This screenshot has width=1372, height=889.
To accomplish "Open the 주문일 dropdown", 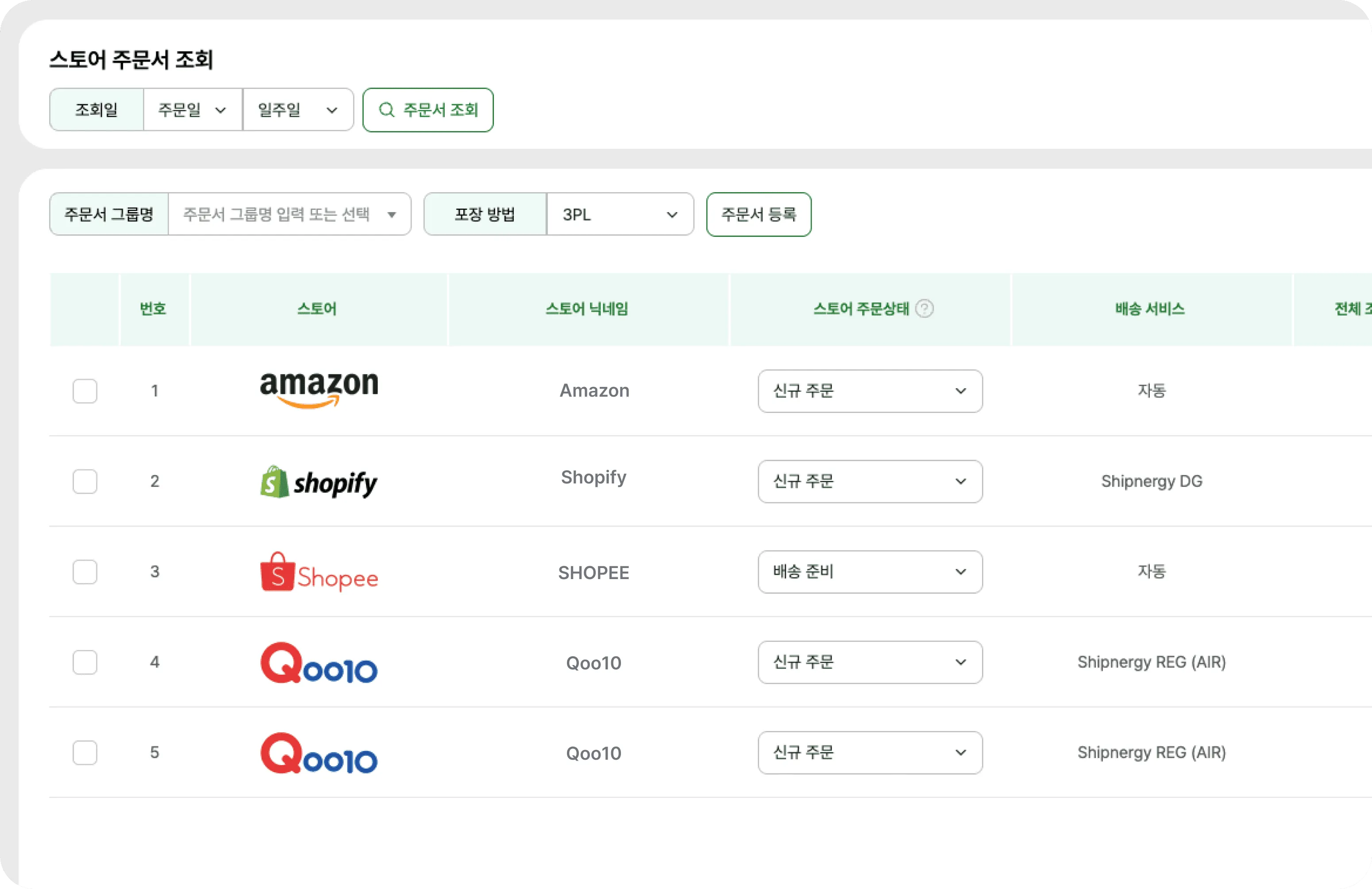I will 193,109.
